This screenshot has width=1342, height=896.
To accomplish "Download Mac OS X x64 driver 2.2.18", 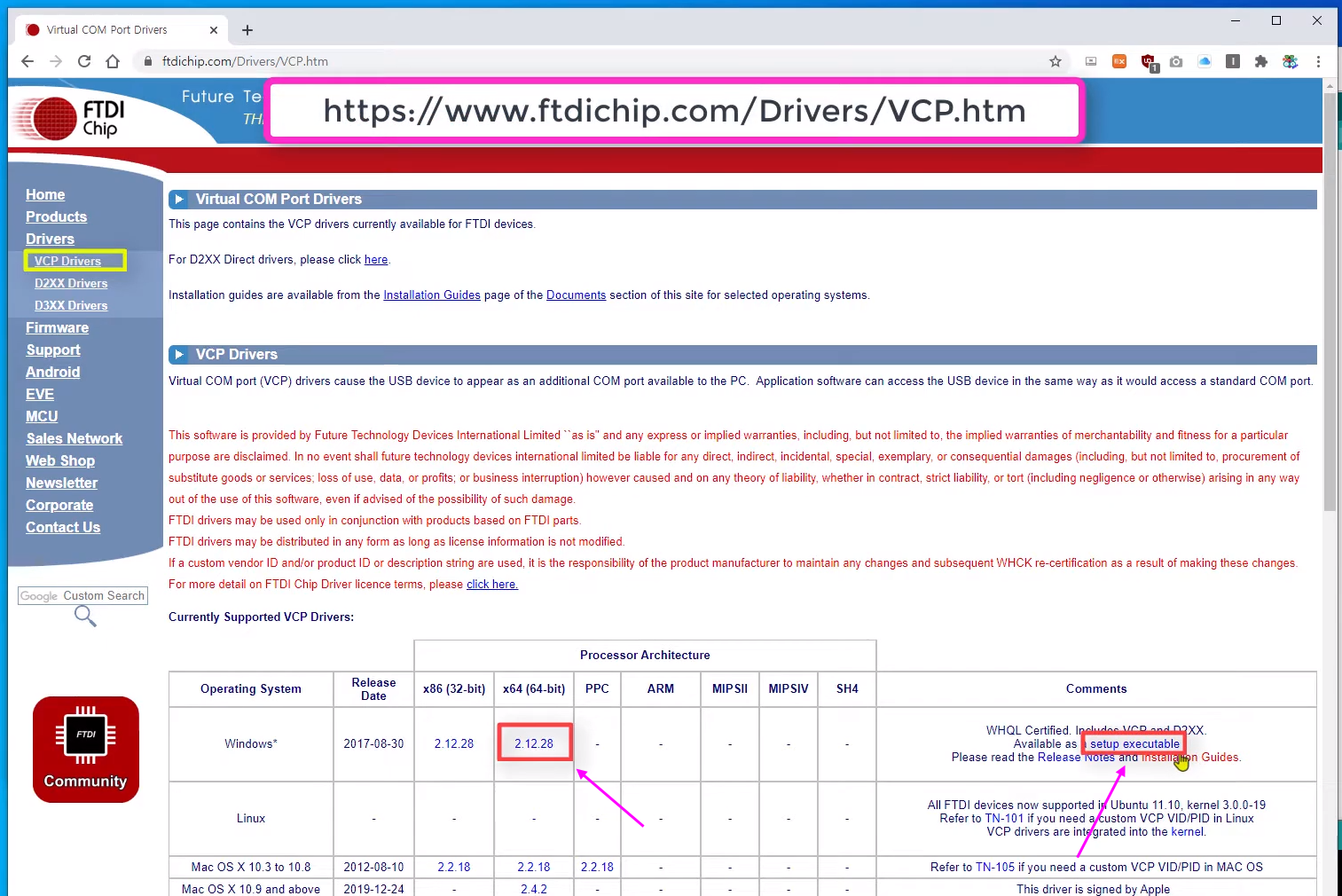I will coord(534,868).
